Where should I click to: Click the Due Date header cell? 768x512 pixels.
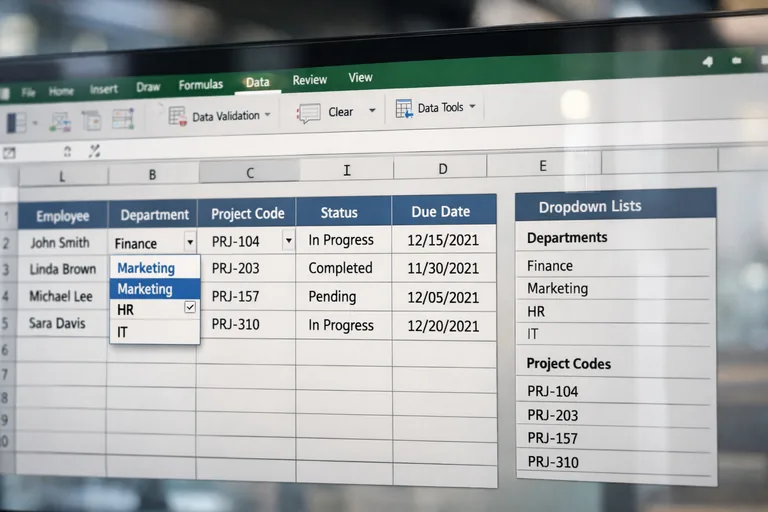click(444, 211)
